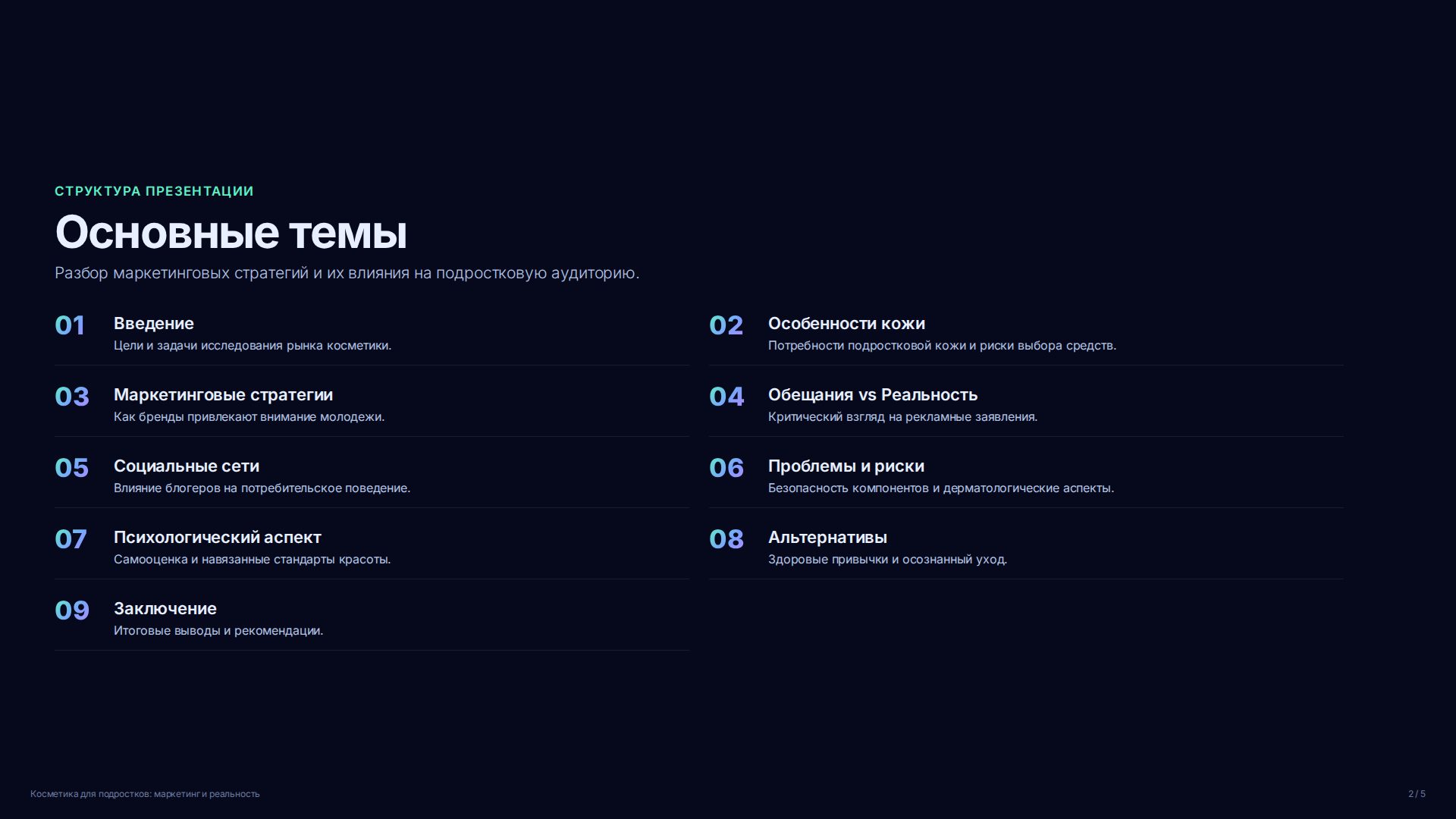Select the 'Социальные сети' title
This screenshot has height=819, width=1456.
(187, 466)
